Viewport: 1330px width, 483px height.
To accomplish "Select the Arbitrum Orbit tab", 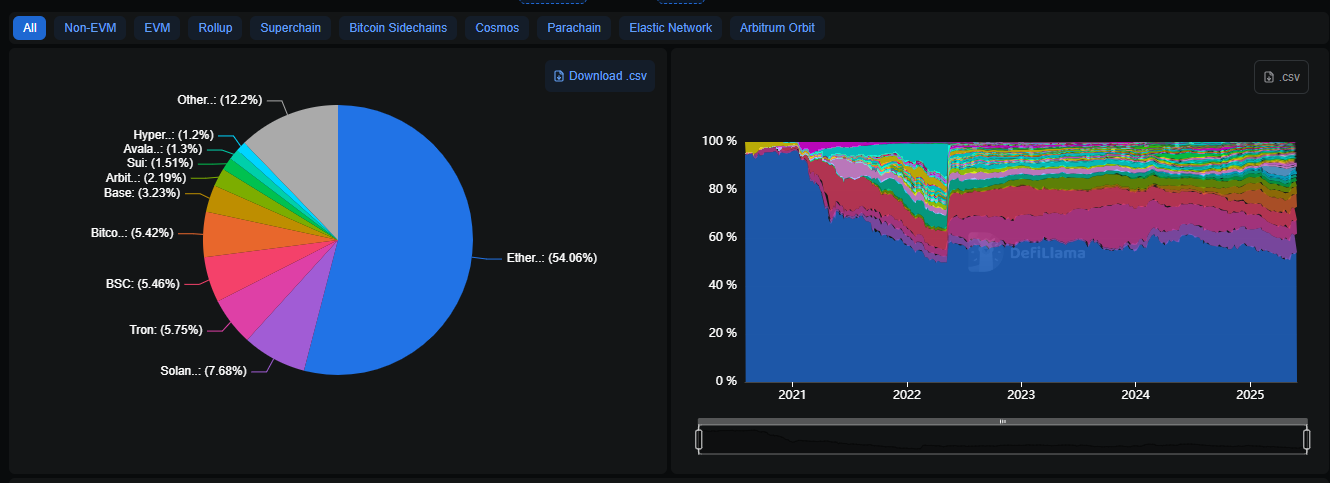I will tap(777, 28).
